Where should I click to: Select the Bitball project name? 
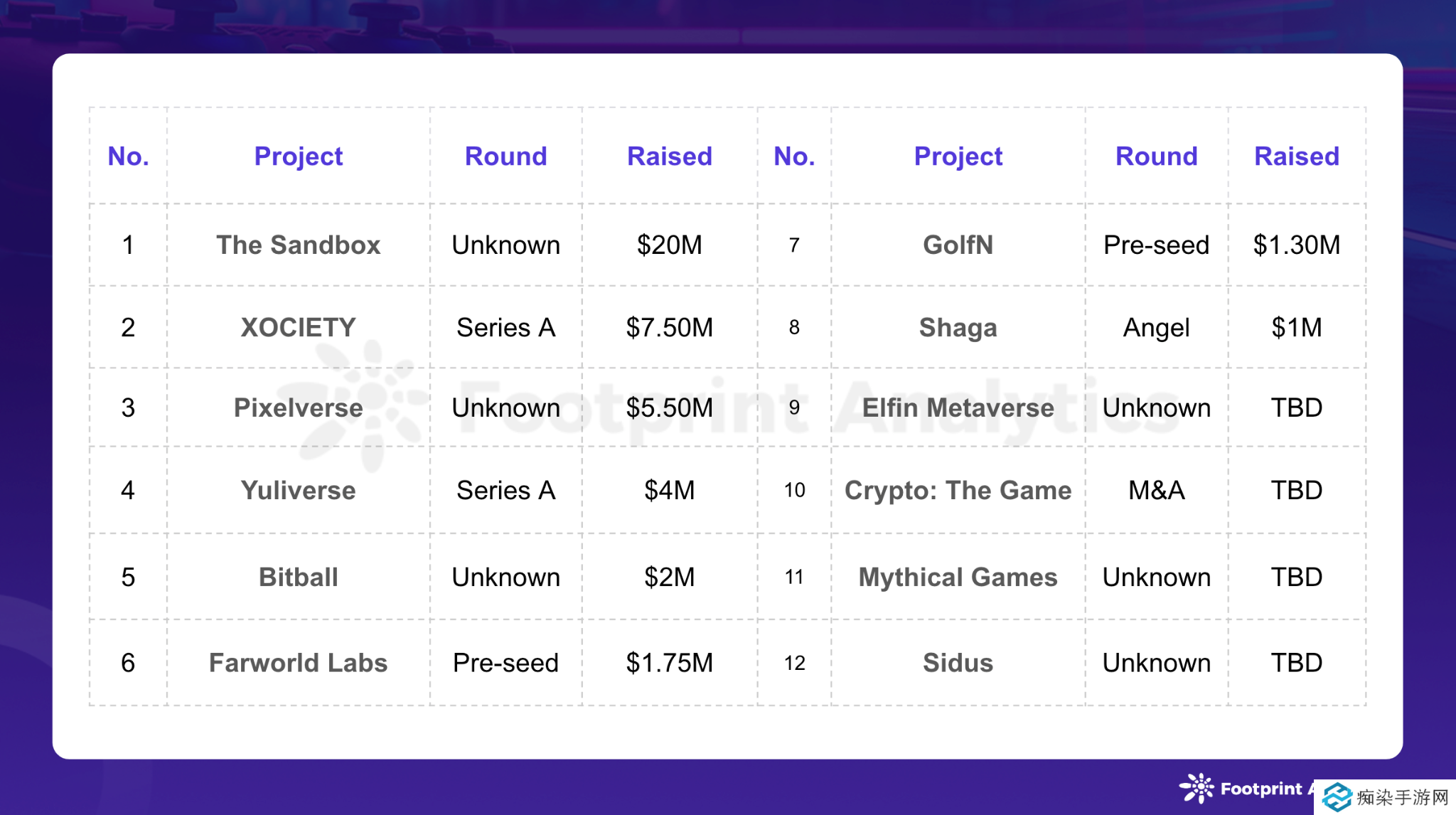point(298,577)
